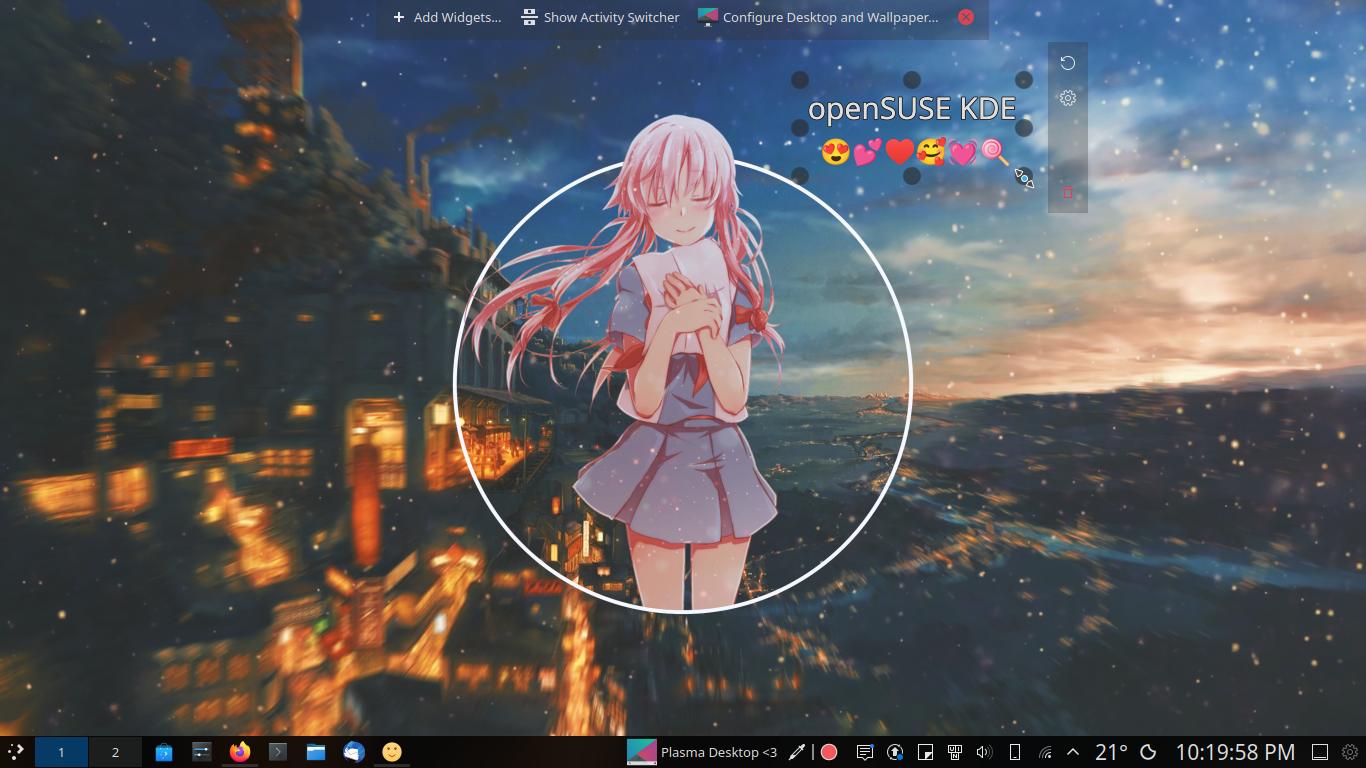Click the circular anime girl image

point(683,384)
